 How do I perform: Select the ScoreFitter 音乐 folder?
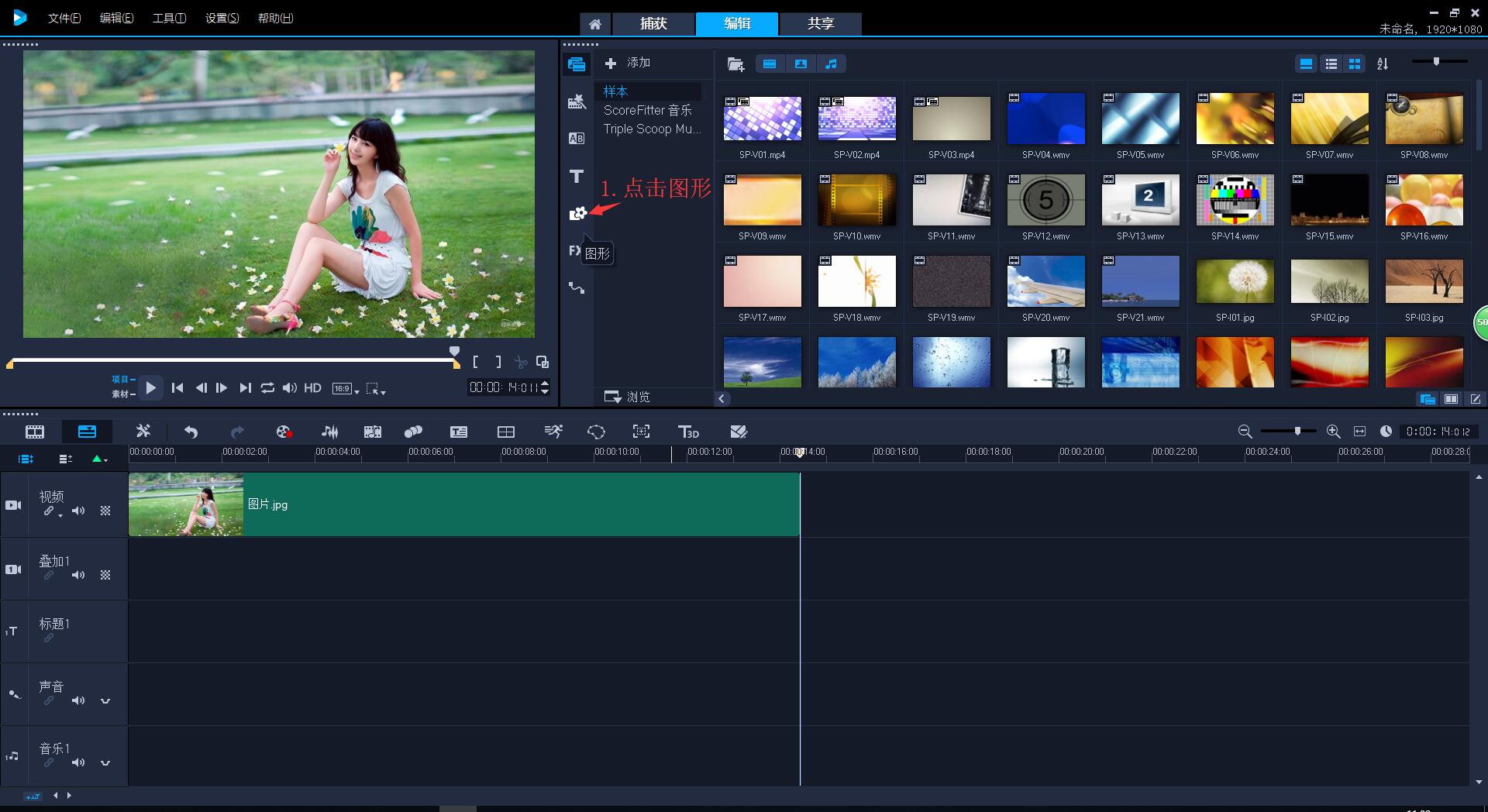click(648, 110)
